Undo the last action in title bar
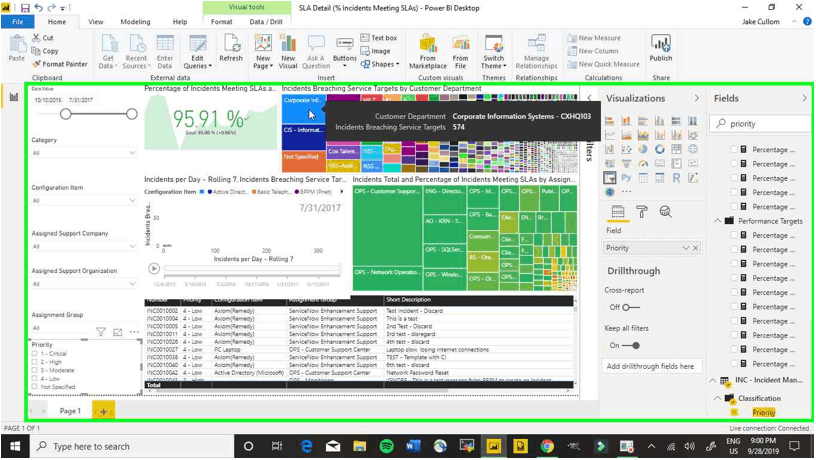Viewport: 816px width, 460px height. tap(39, 8)
